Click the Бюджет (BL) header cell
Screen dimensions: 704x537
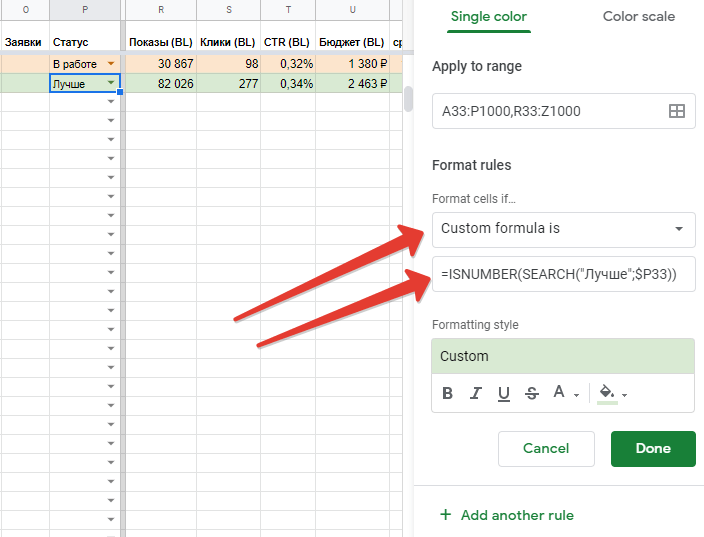tap(352, 38)
